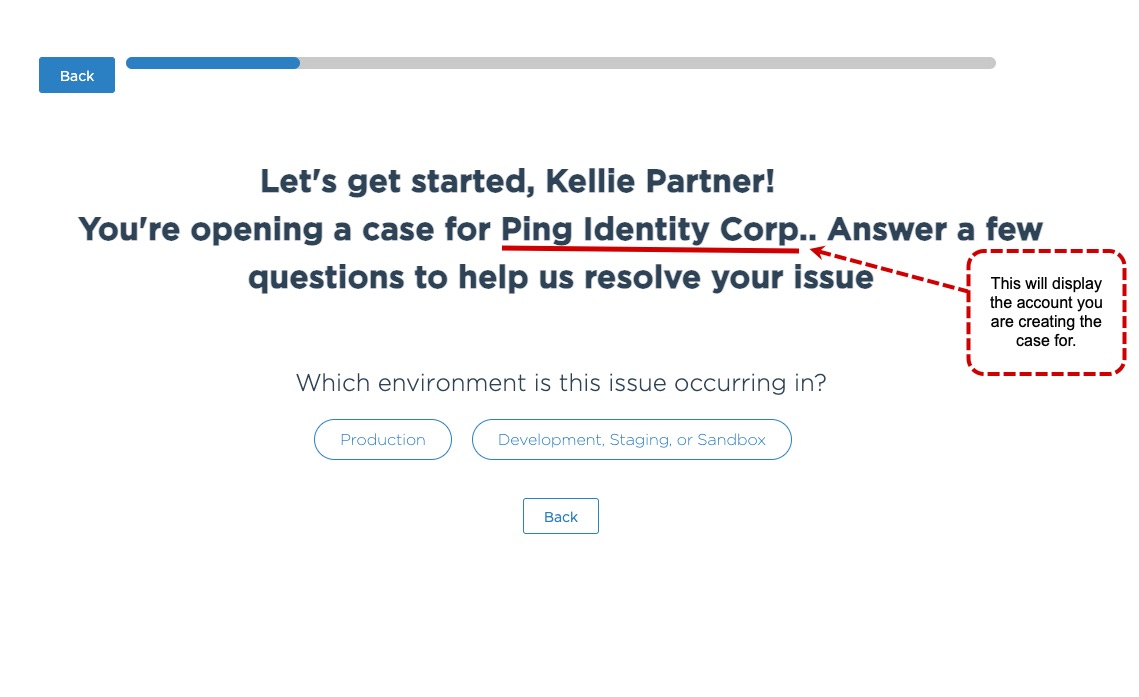Click the gray unfilled section of the progress bar
Viewport: 1139px width, 697px height.
[650, 62]
